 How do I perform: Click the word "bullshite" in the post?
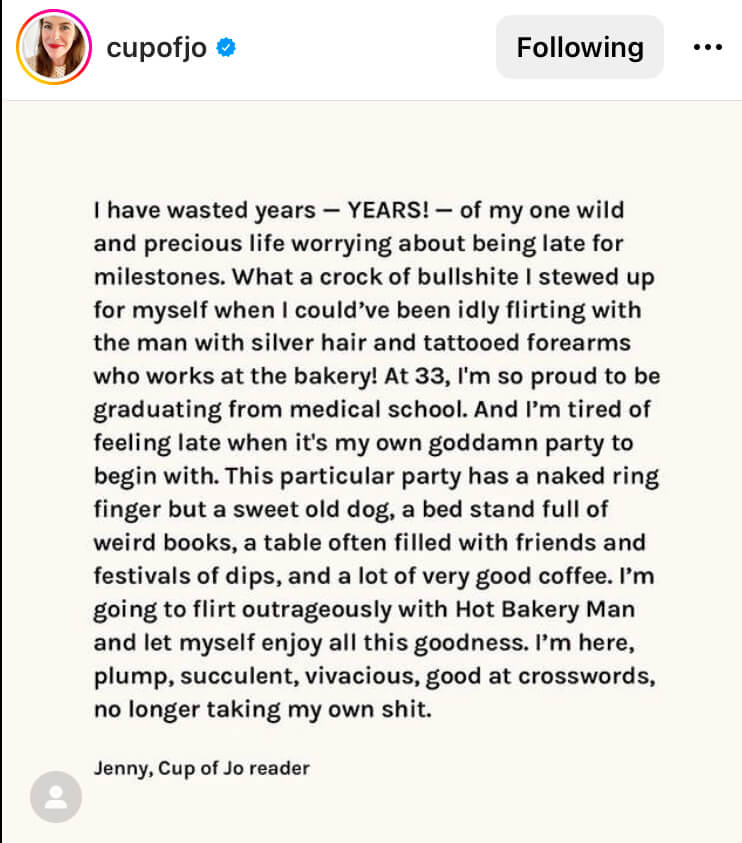pos(468,277)
